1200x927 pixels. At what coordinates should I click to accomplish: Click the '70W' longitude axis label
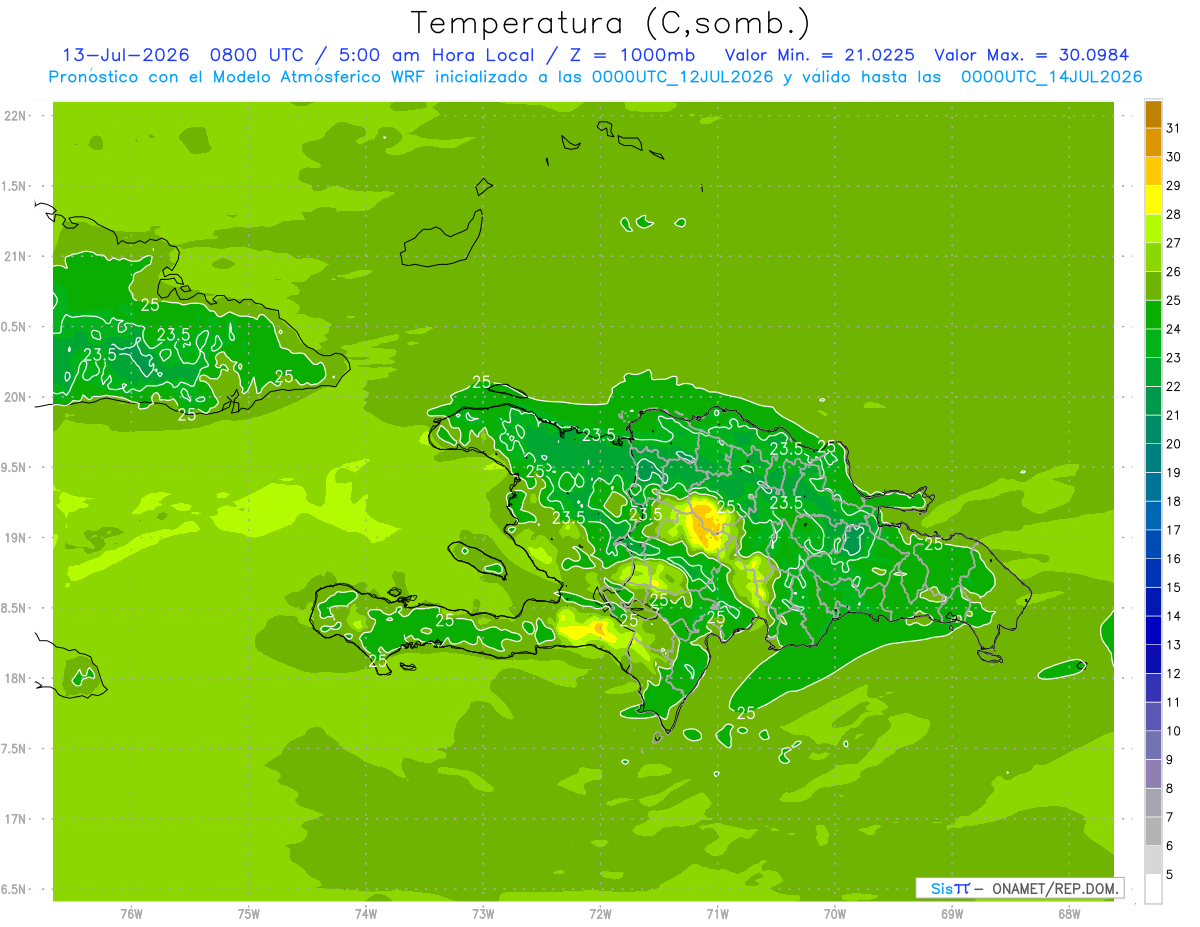coord(835,914)
